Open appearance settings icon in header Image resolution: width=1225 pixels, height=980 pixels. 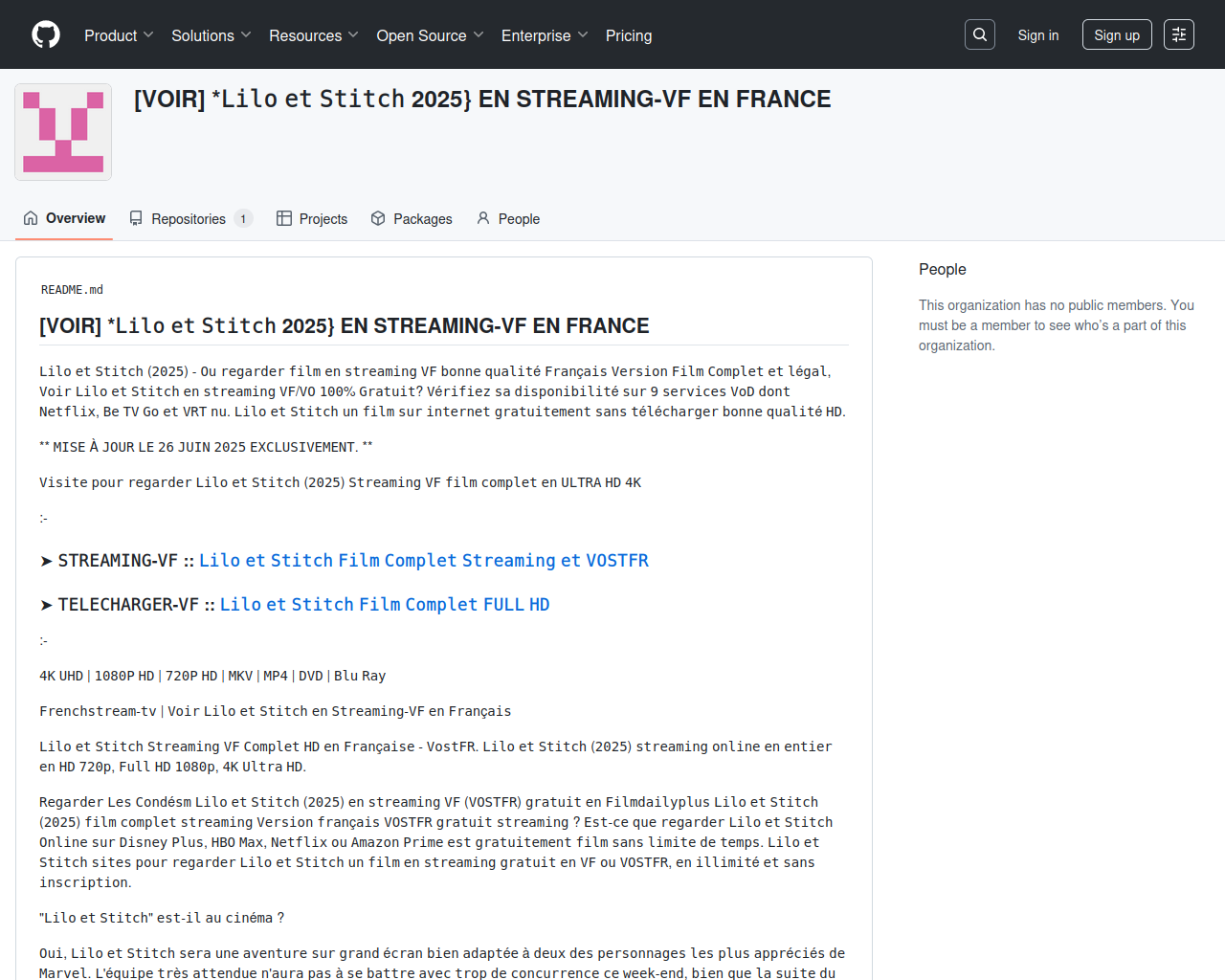click(1179, 34)
